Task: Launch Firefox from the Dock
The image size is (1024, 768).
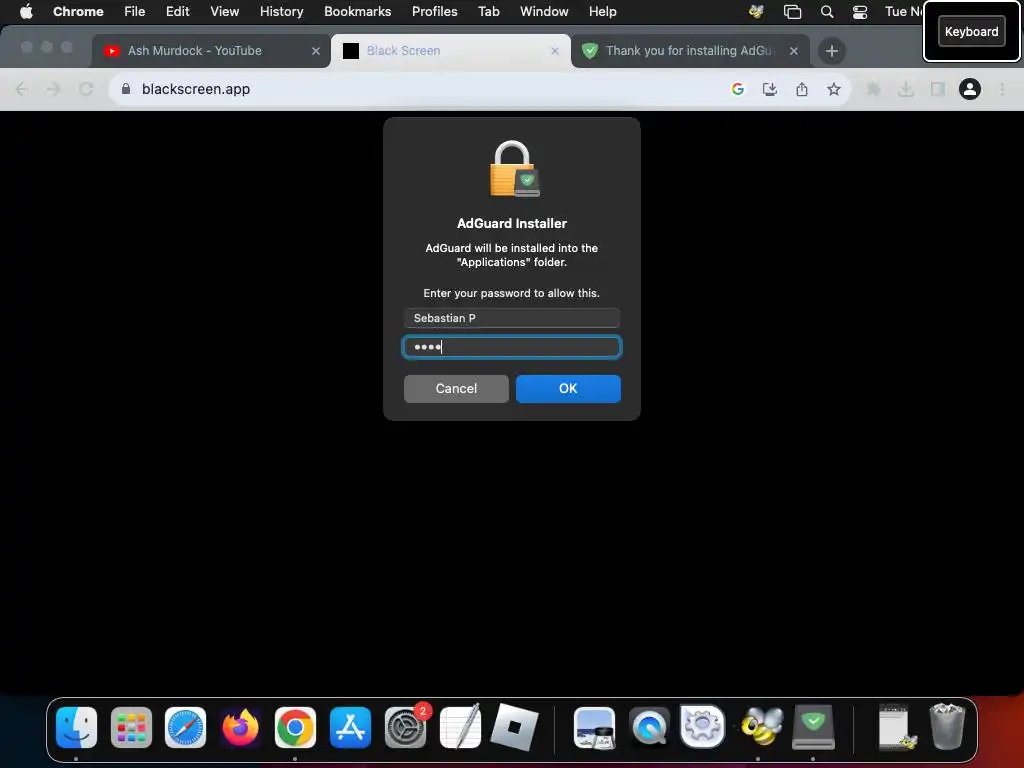Action: coord(240,728)
